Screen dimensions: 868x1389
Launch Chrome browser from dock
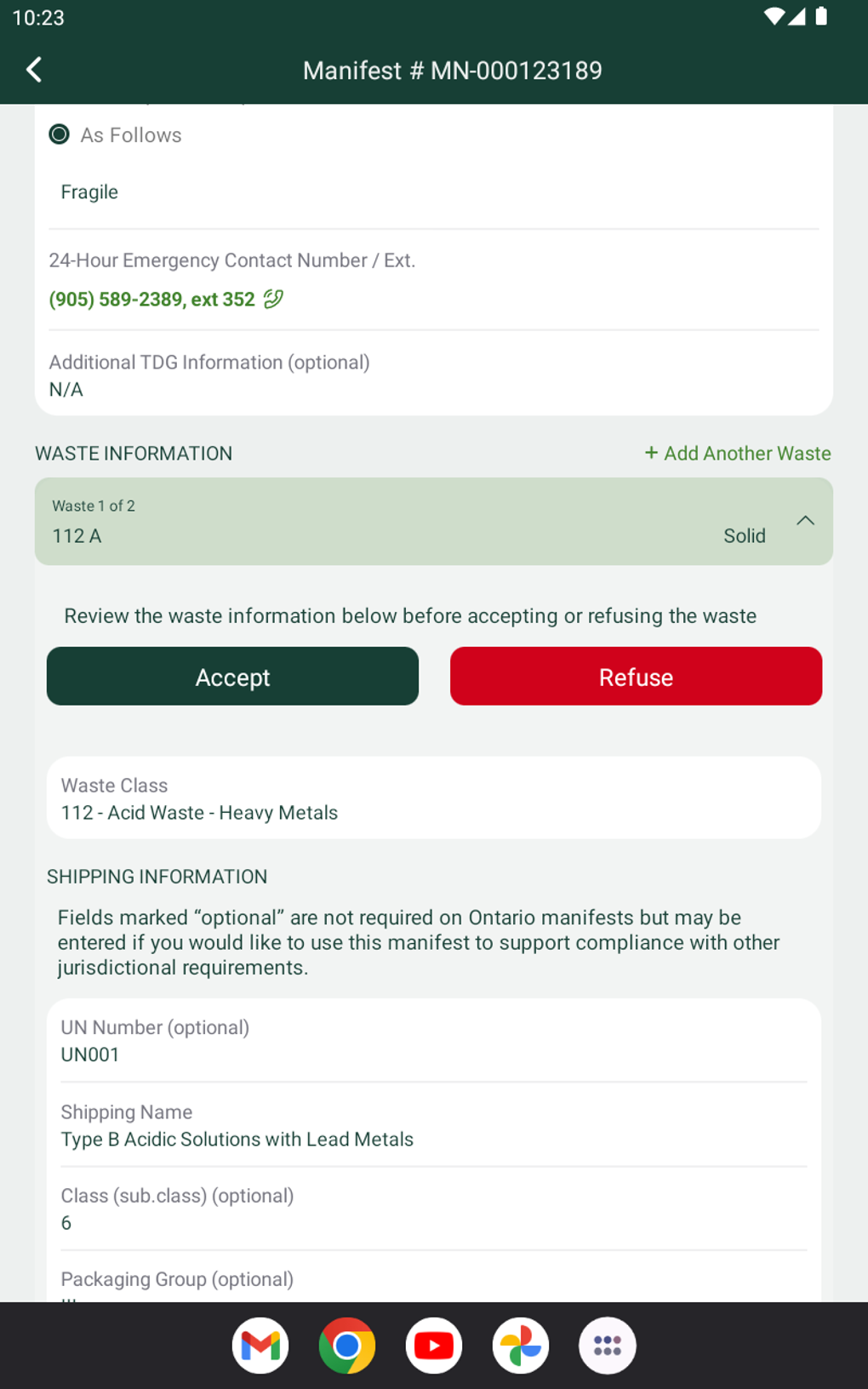pyautogui.click(x=347, y=1346)
